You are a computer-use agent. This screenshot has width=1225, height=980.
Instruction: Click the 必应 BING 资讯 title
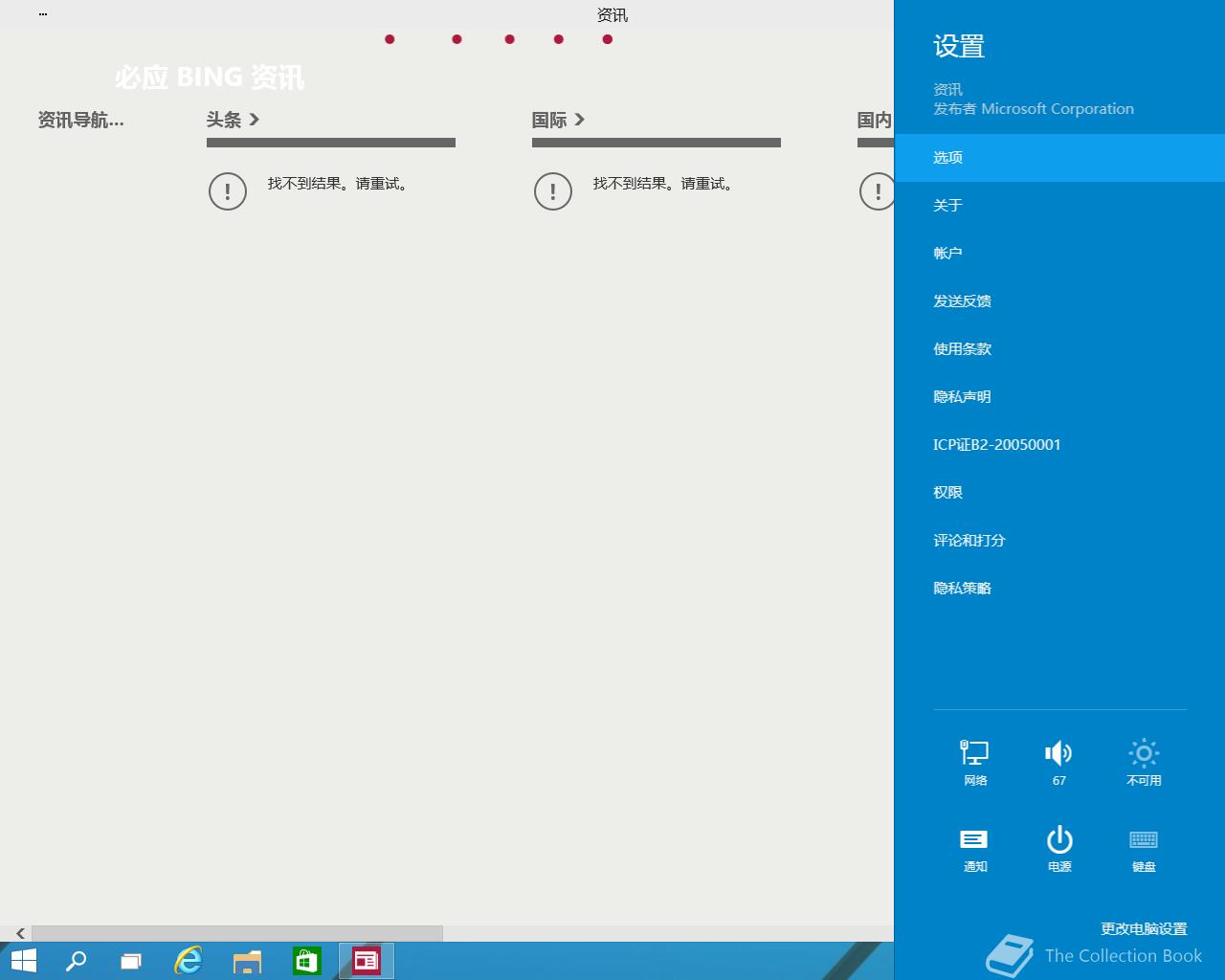click(x=210, y=78)
